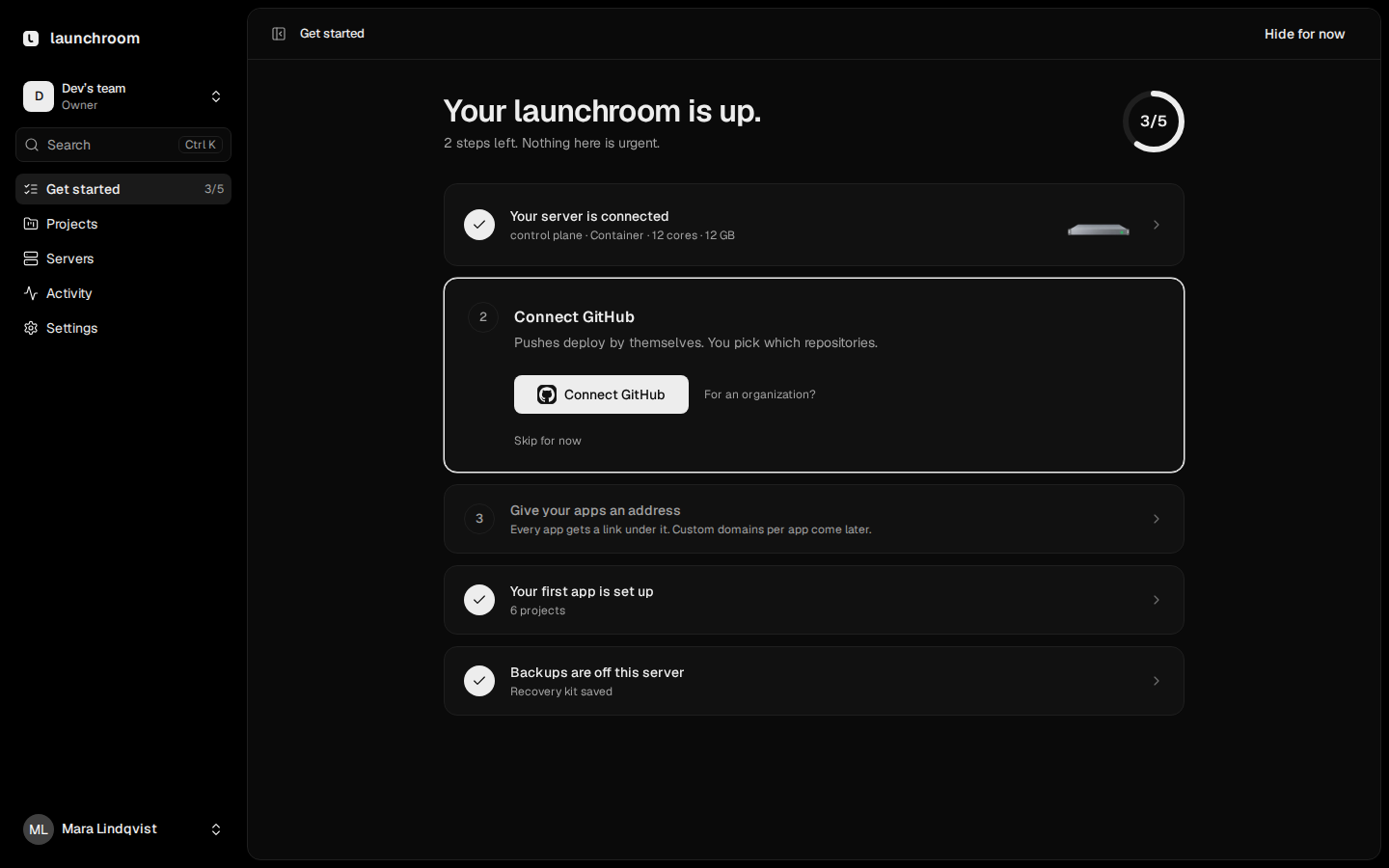The image size is (1389, 868).
Task: Go to Projects in sidebar
Action: (123, 224)
